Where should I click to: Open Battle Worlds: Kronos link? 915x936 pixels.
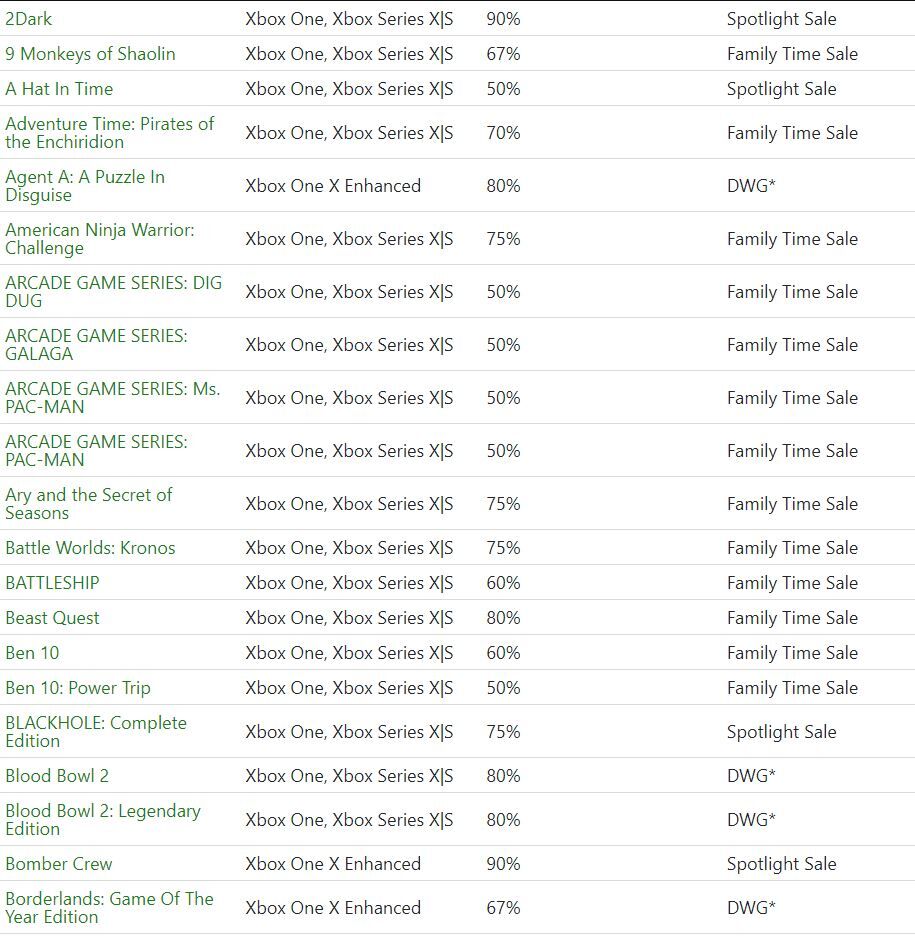(90, 548)
